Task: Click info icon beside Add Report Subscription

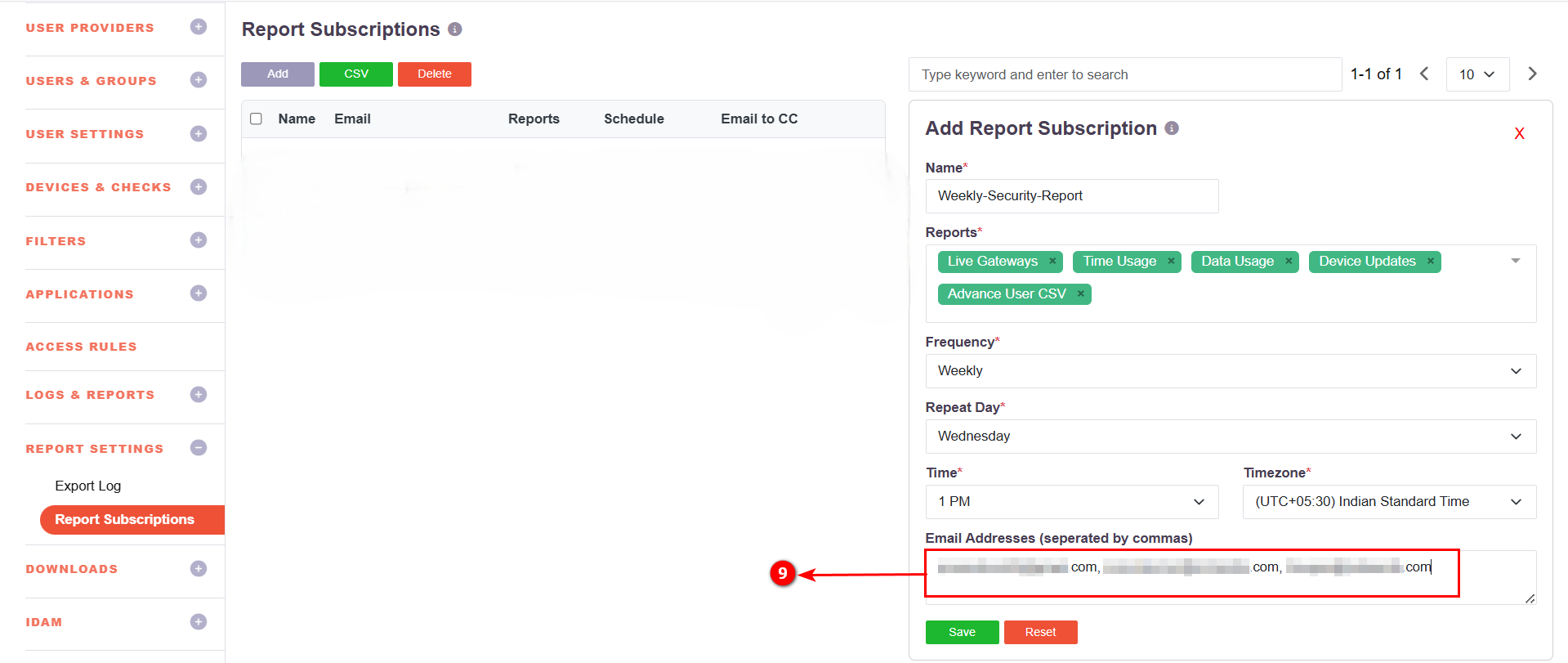Action: coord(1172,128)
